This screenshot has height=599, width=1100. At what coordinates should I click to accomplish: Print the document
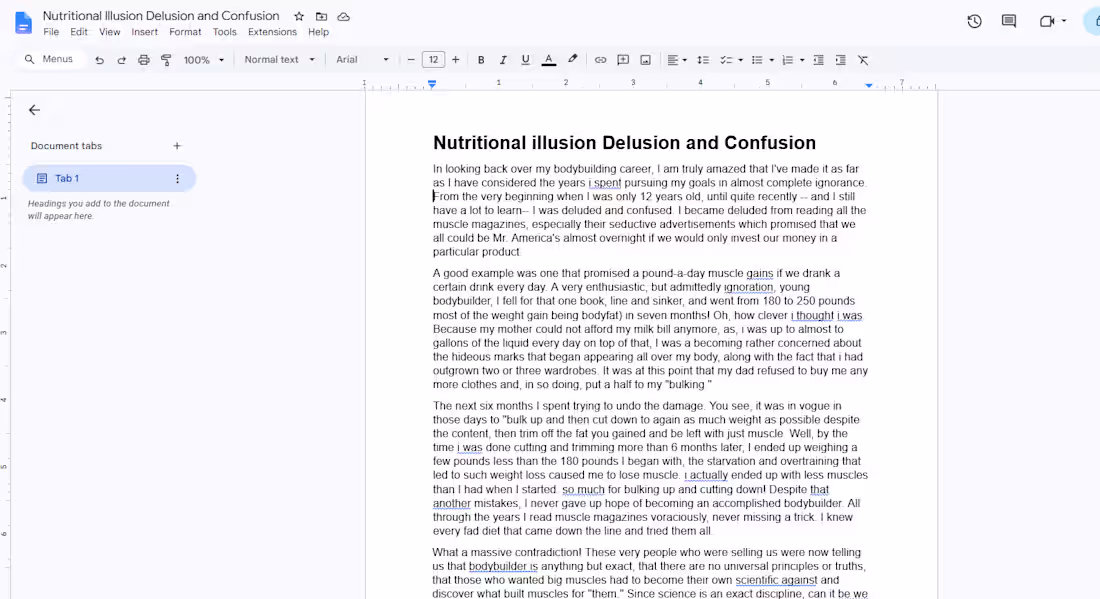coord(144,60)
